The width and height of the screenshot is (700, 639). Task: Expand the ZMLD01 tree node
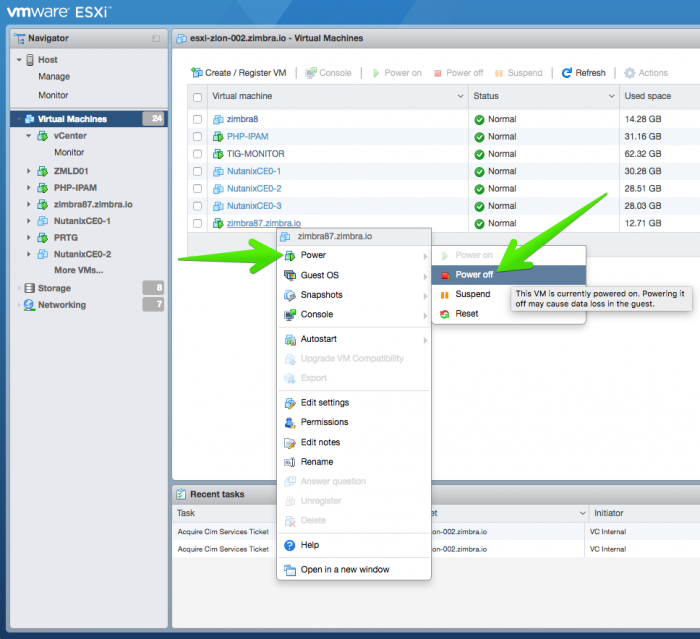click(28, 171)
